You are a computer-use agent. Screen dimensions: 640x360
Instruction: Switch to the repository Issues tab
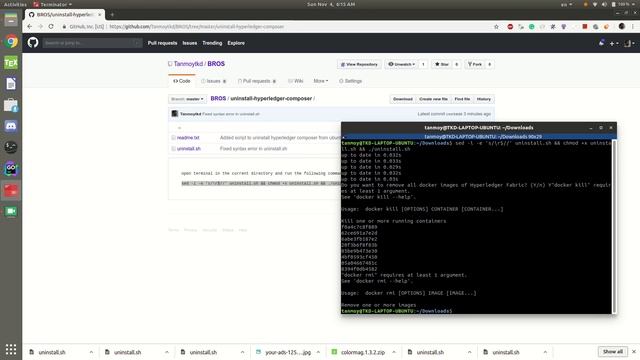coord(213,81)
